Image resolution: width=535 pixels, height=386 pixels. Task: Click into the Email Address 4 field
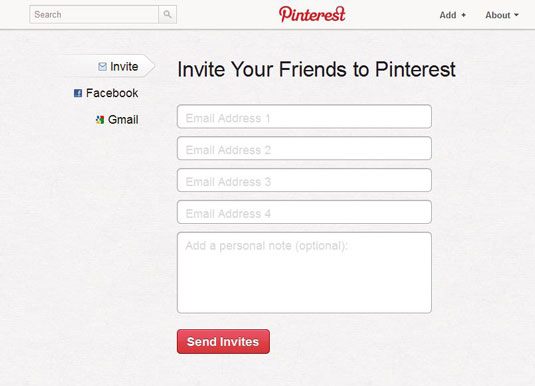coord(304,212)
